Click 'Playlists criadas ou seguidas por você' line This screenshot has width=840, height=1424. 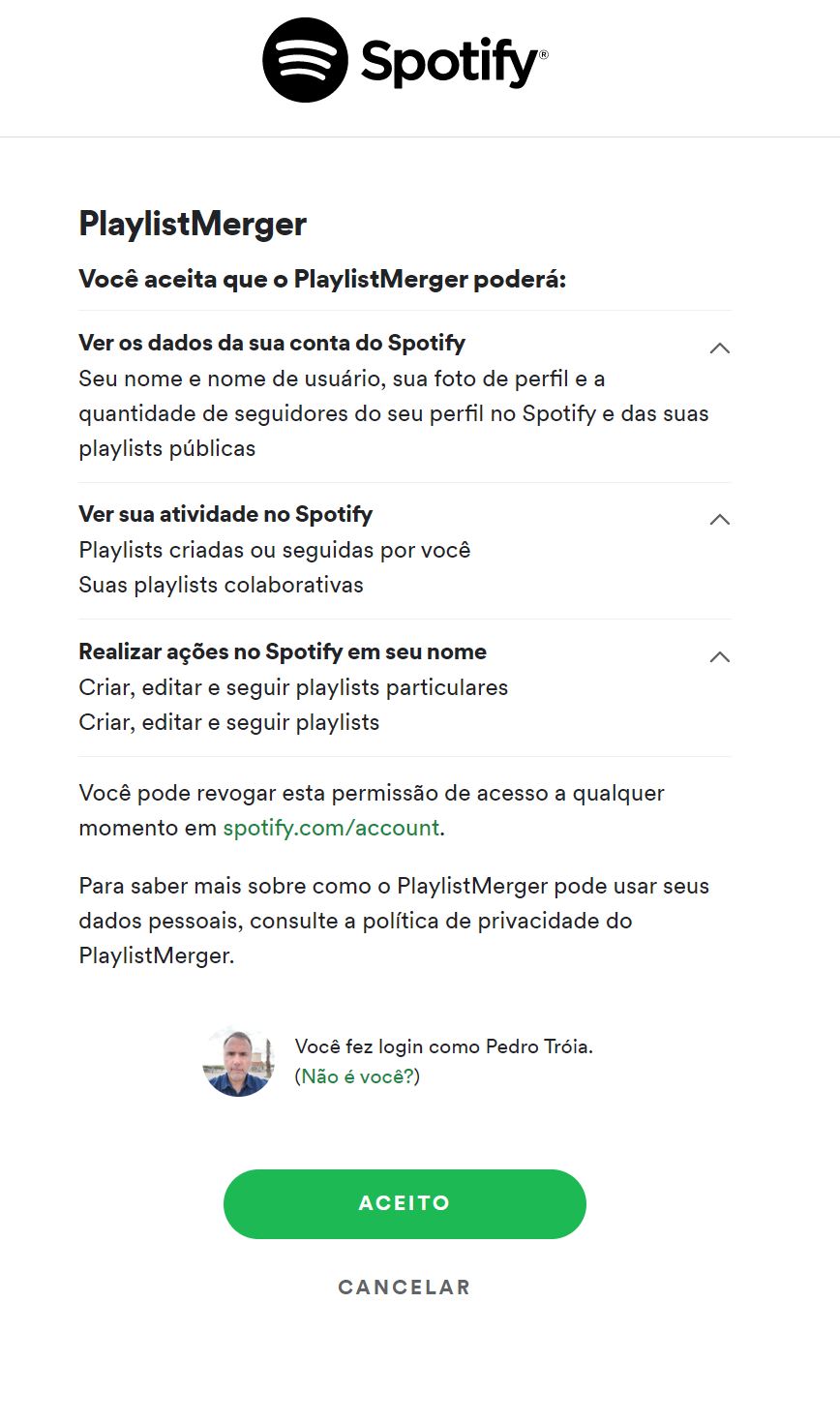click(x=275, y=550)
